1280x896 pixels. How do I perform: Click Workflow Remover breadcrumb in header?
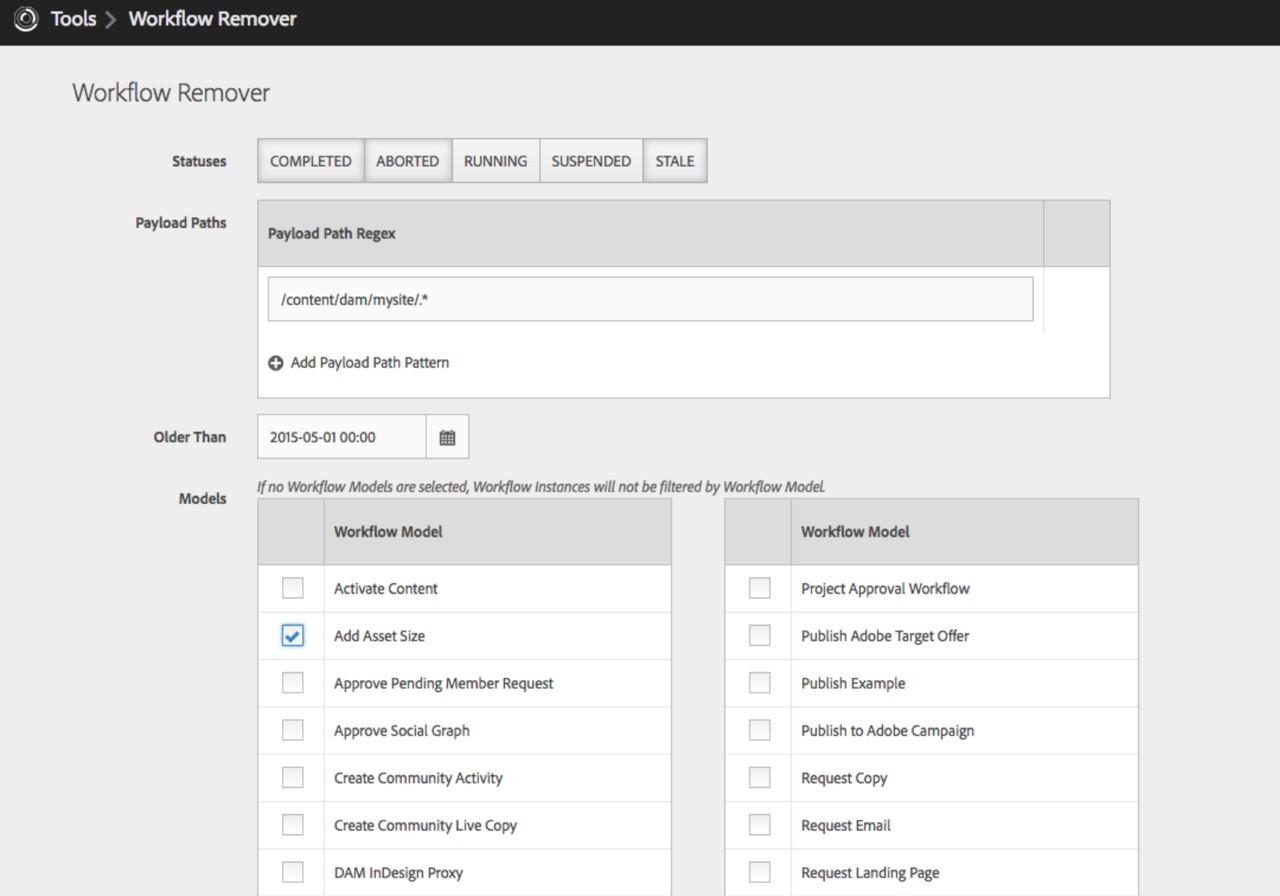tap(212, 18)
